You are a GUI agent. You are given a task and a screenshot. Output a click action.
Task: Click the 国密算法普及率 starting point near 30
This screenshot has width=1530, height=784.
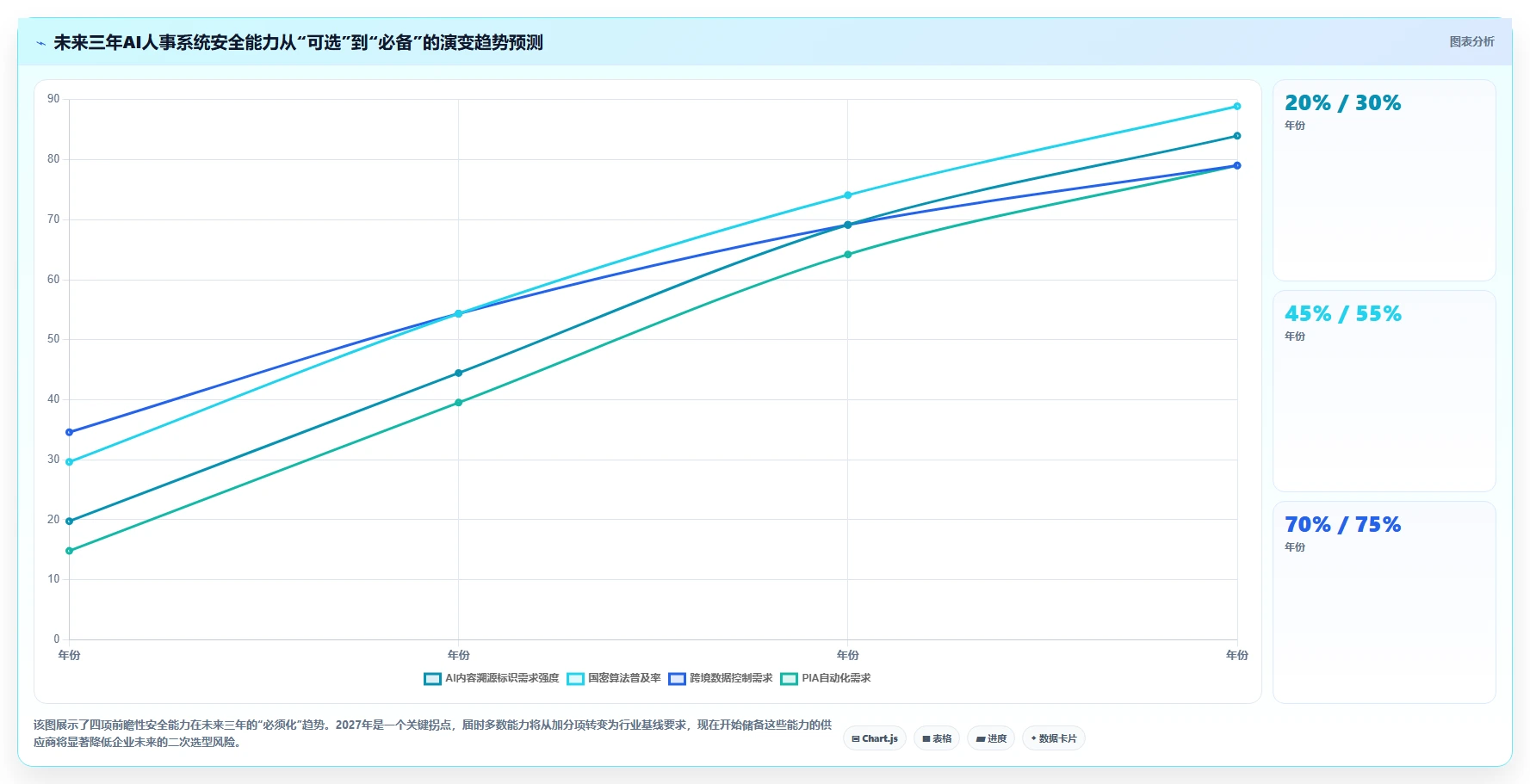pyautogui.click(x=70, y=462)
